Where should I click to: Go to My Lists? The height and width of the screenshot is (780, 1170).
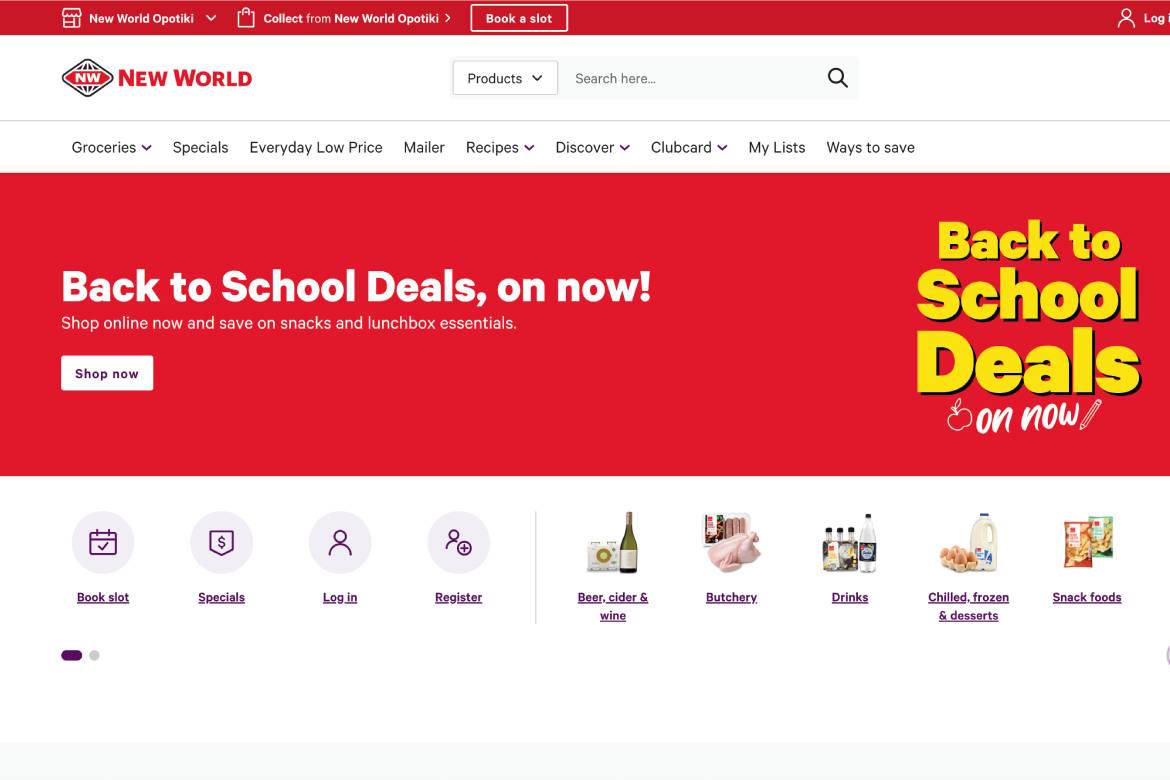(777, 147)
